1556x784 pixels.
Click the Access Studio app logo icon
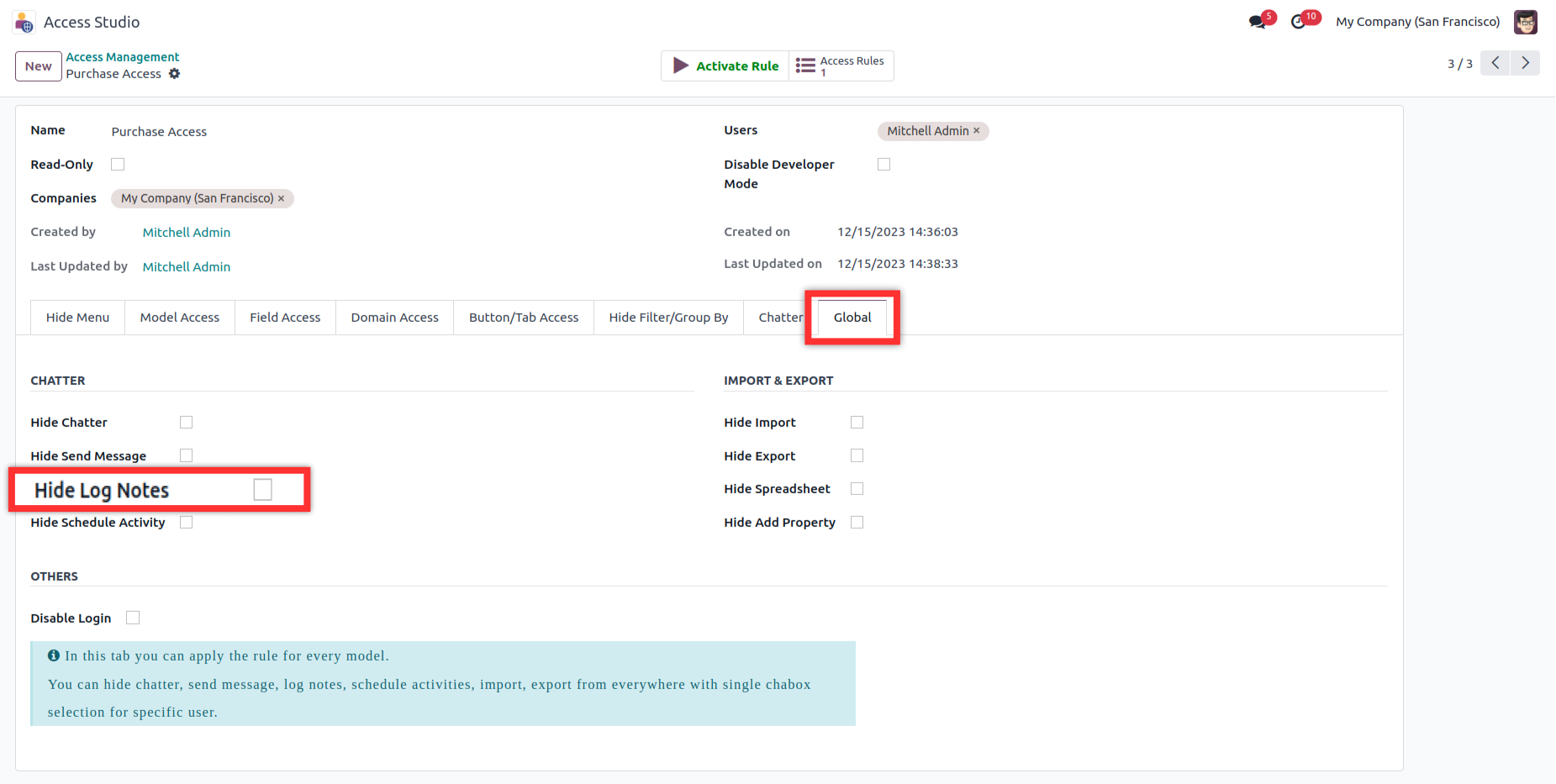[x=24, y=23]
